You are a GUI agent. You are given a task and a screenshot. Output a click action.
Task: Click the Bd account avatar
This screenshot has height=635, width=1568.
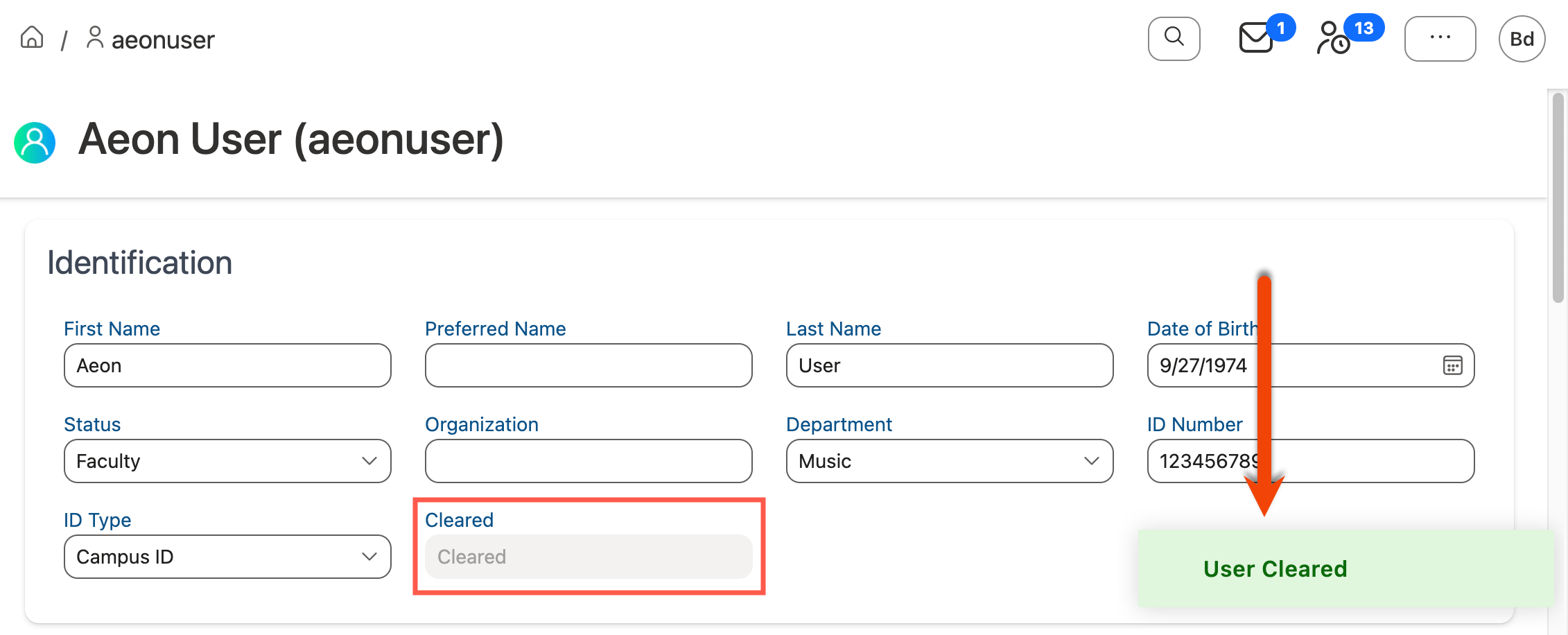point(1522,38)
